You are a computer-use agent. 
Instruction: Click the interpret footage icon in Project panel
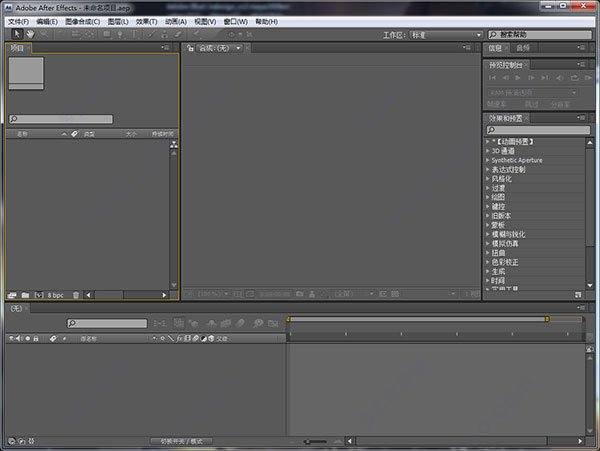point(12,295)
